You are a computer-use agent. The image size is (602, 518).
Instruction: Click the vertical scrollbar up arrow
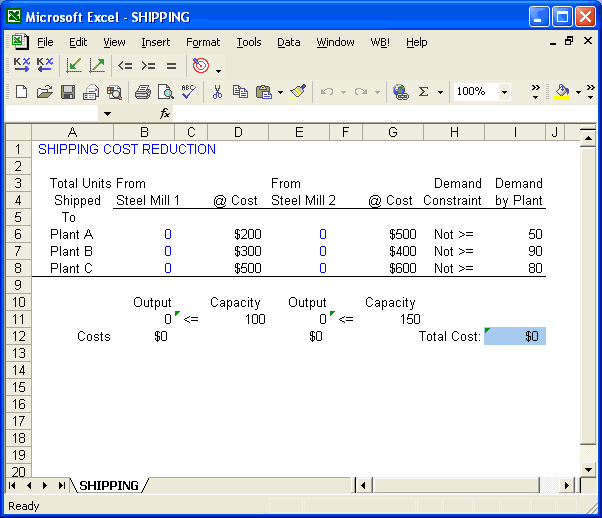pos(588,138)
